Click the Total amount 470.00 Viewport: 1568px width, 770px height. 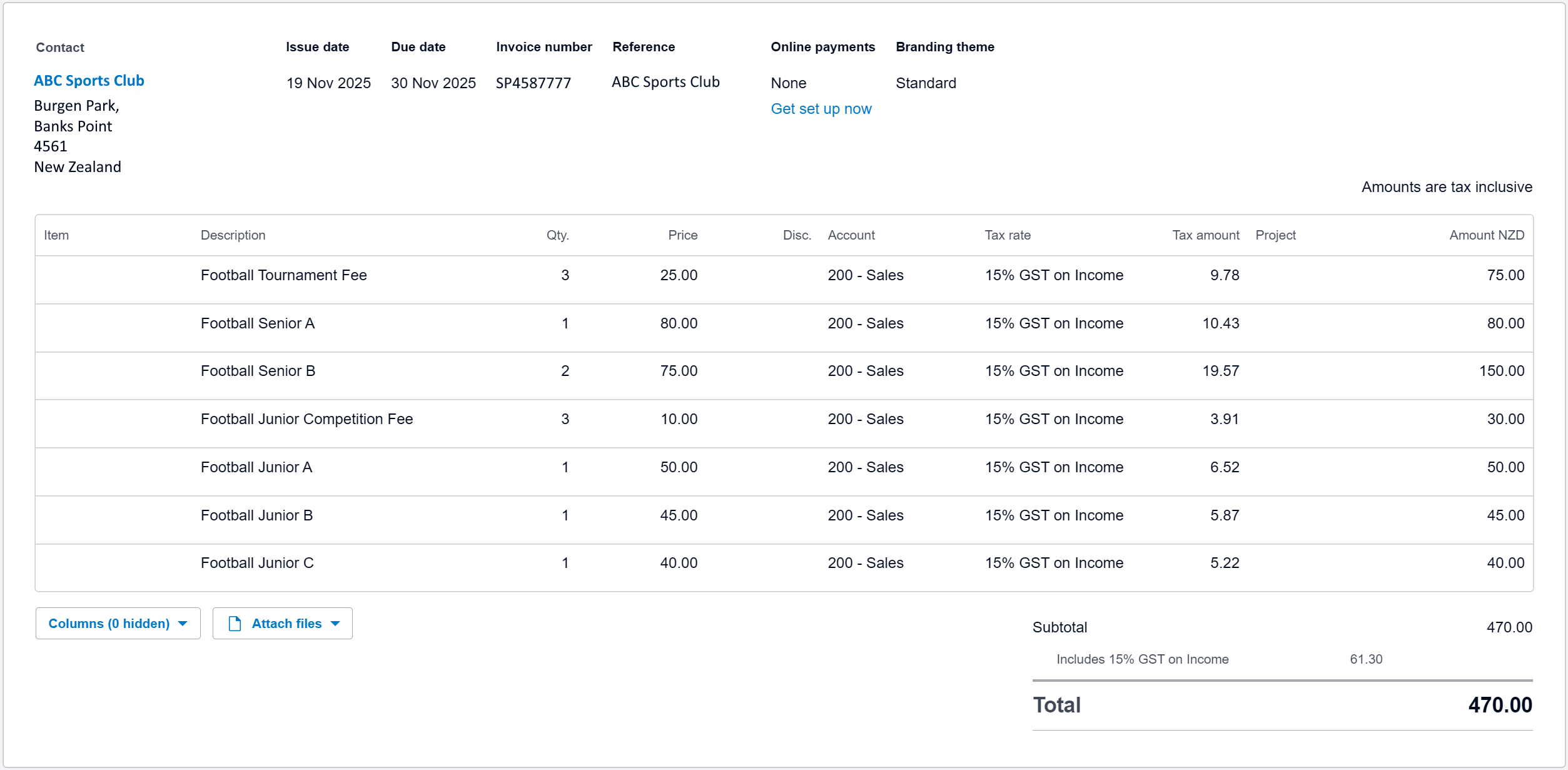point(1499,705)
